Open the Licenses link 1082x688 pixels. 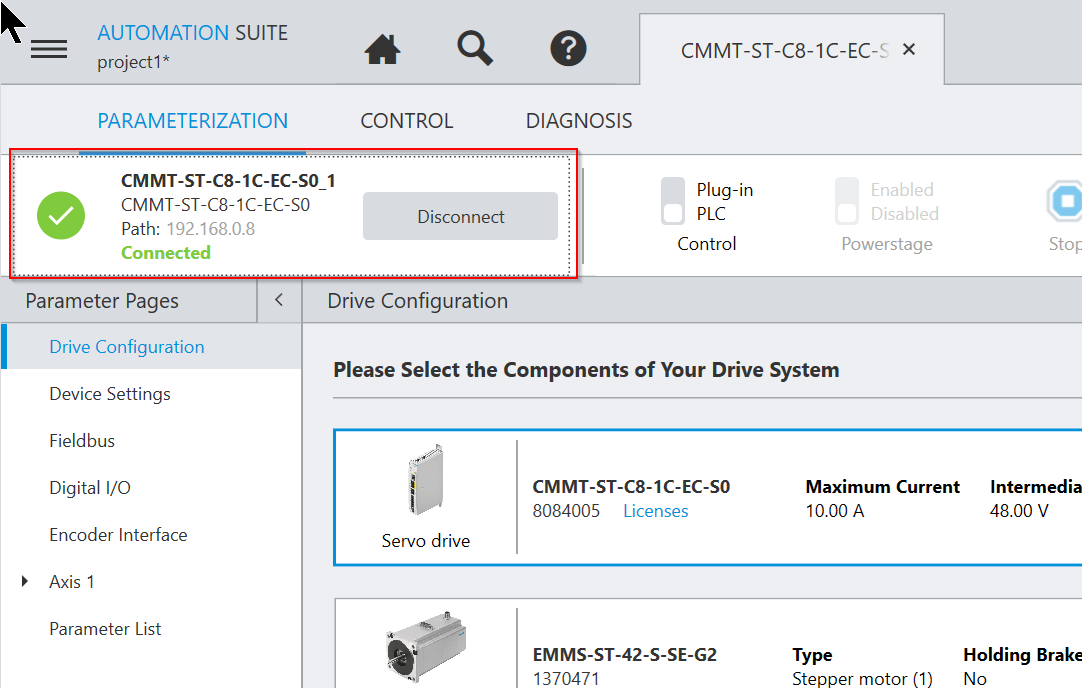coord(656,511)
